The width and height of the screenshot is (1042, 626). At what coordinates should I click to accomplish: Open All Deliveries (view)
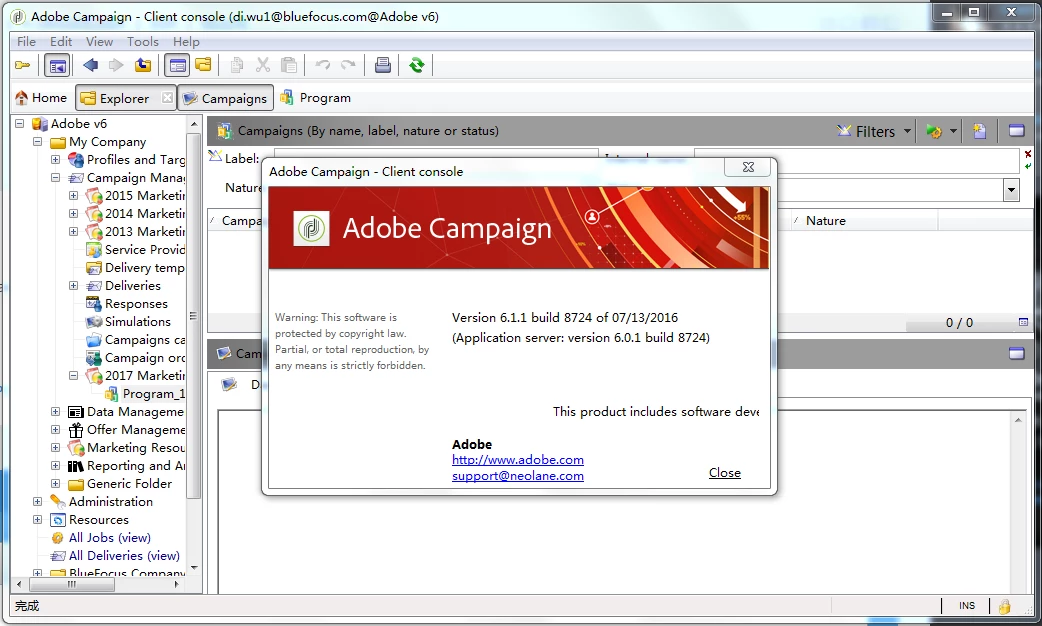tap(124, 556)
